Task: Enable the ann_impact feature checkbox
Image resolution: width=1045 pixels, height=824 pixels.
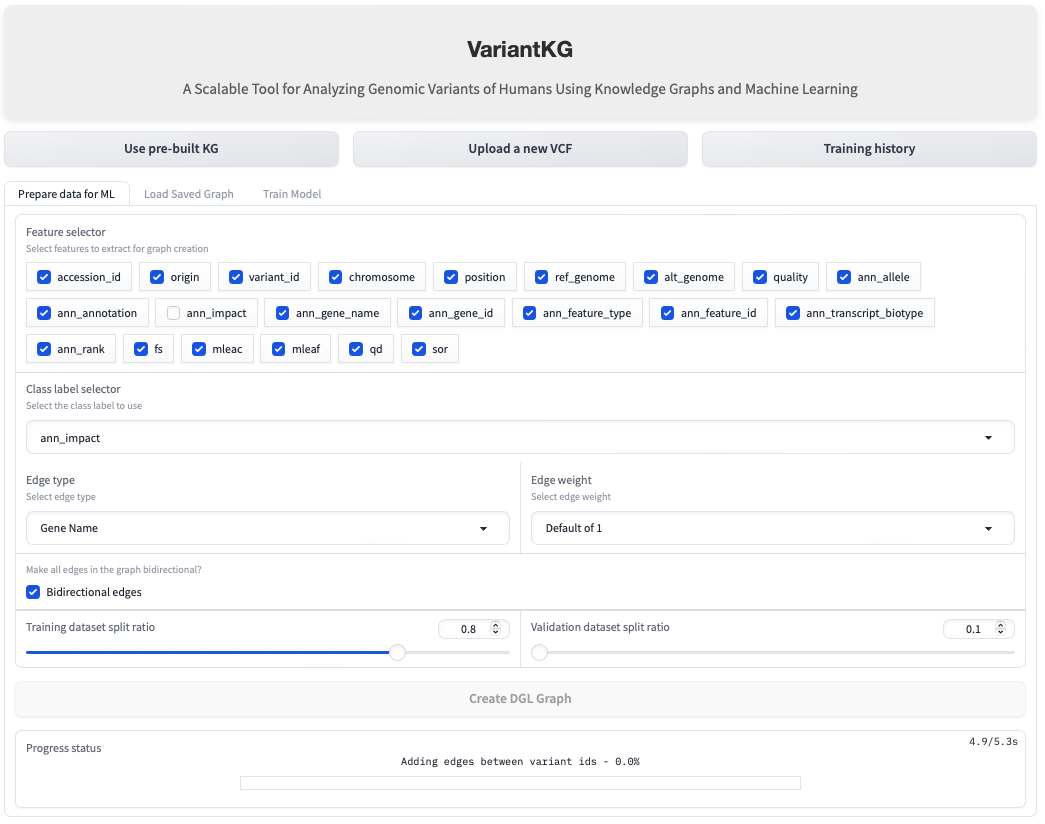Action: [x=174, y=313]
